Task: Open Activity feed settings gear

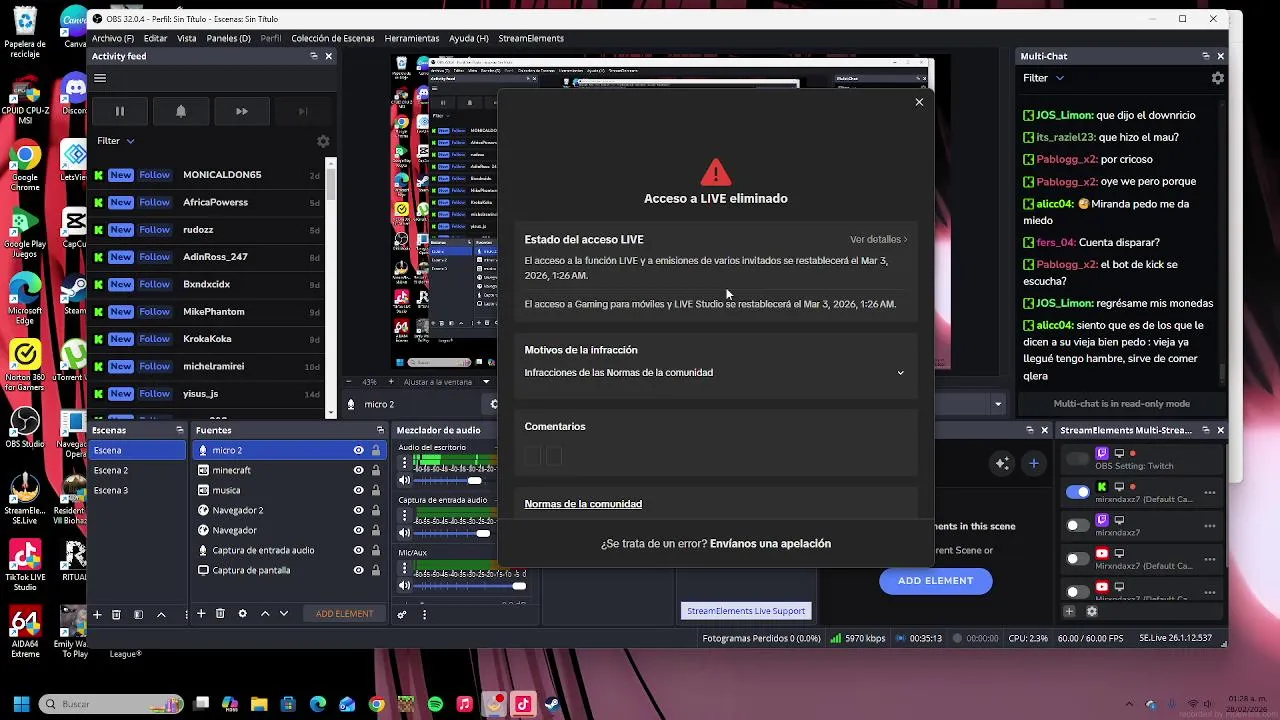Action: 323,141
